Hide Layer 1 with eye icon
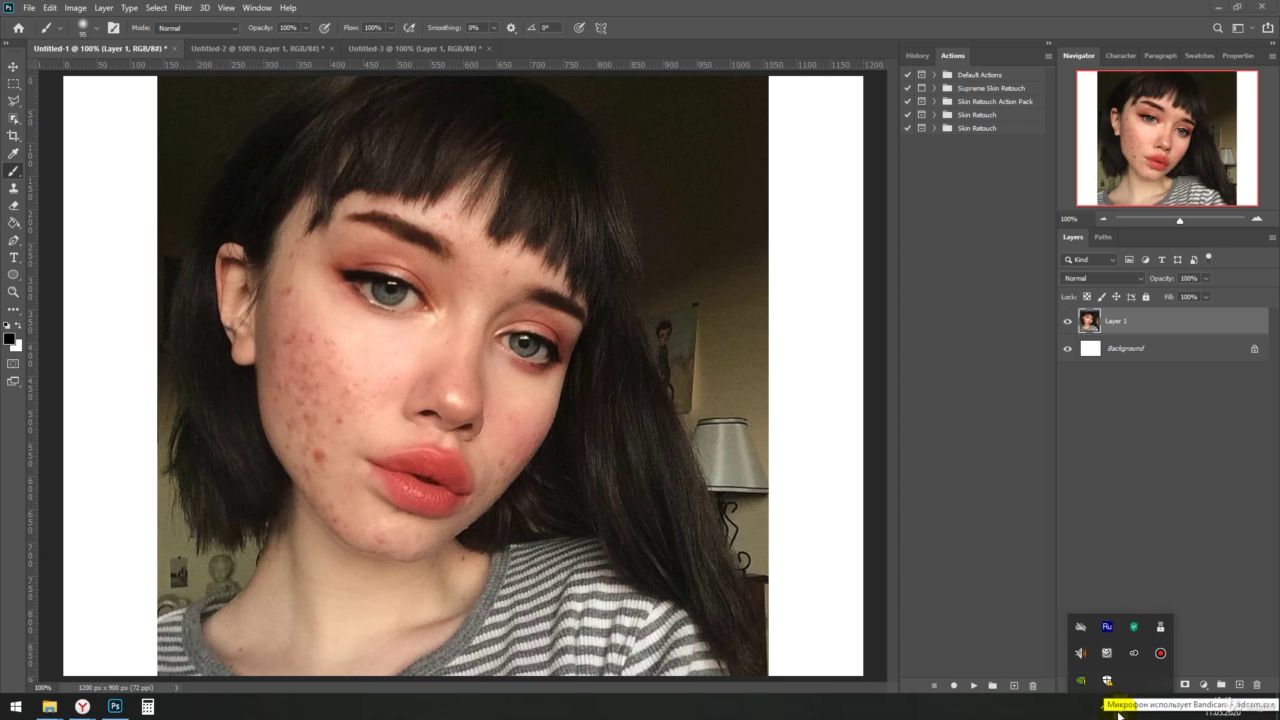Image resolution: width=1280 pixels, height=720 pixels. click(x=1067, y=321)
